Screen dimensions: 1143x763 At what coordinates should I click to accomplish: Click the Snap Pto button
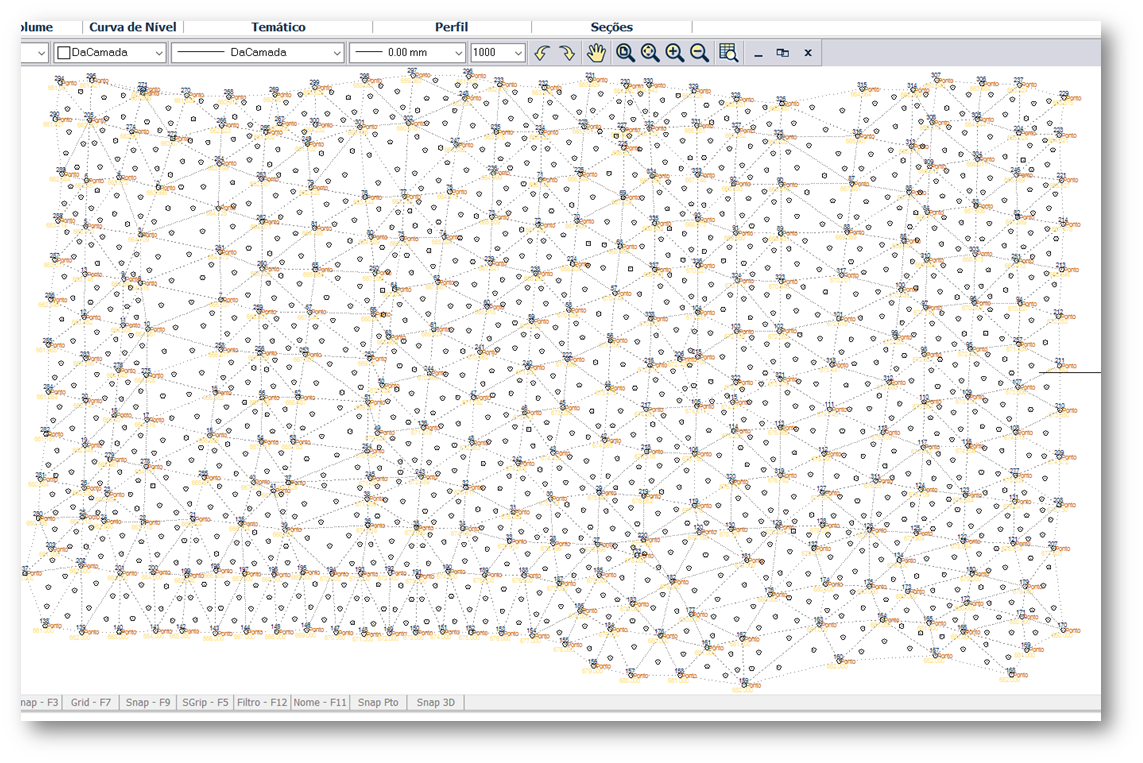tap(378, 703)
